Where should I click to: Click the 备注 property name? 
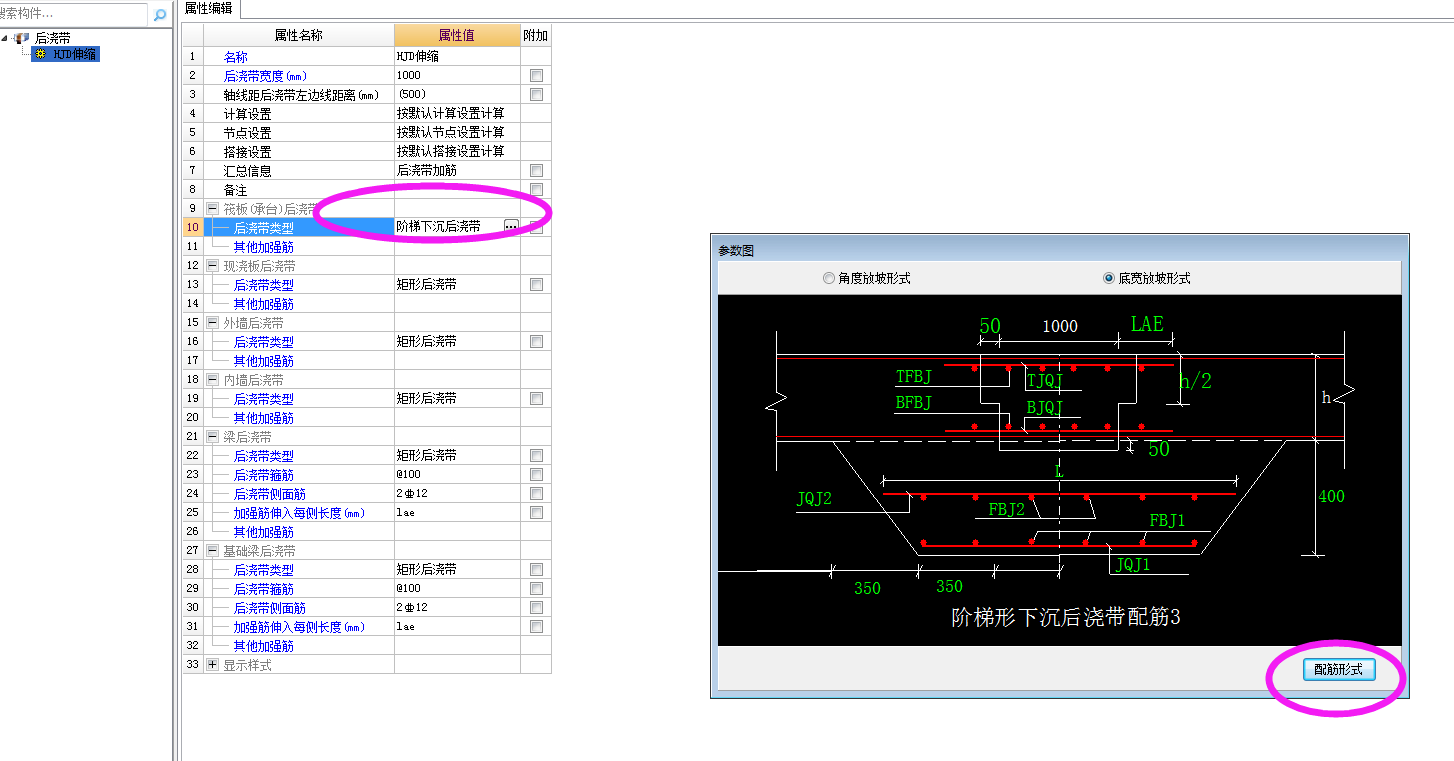(x=235, y=189)
